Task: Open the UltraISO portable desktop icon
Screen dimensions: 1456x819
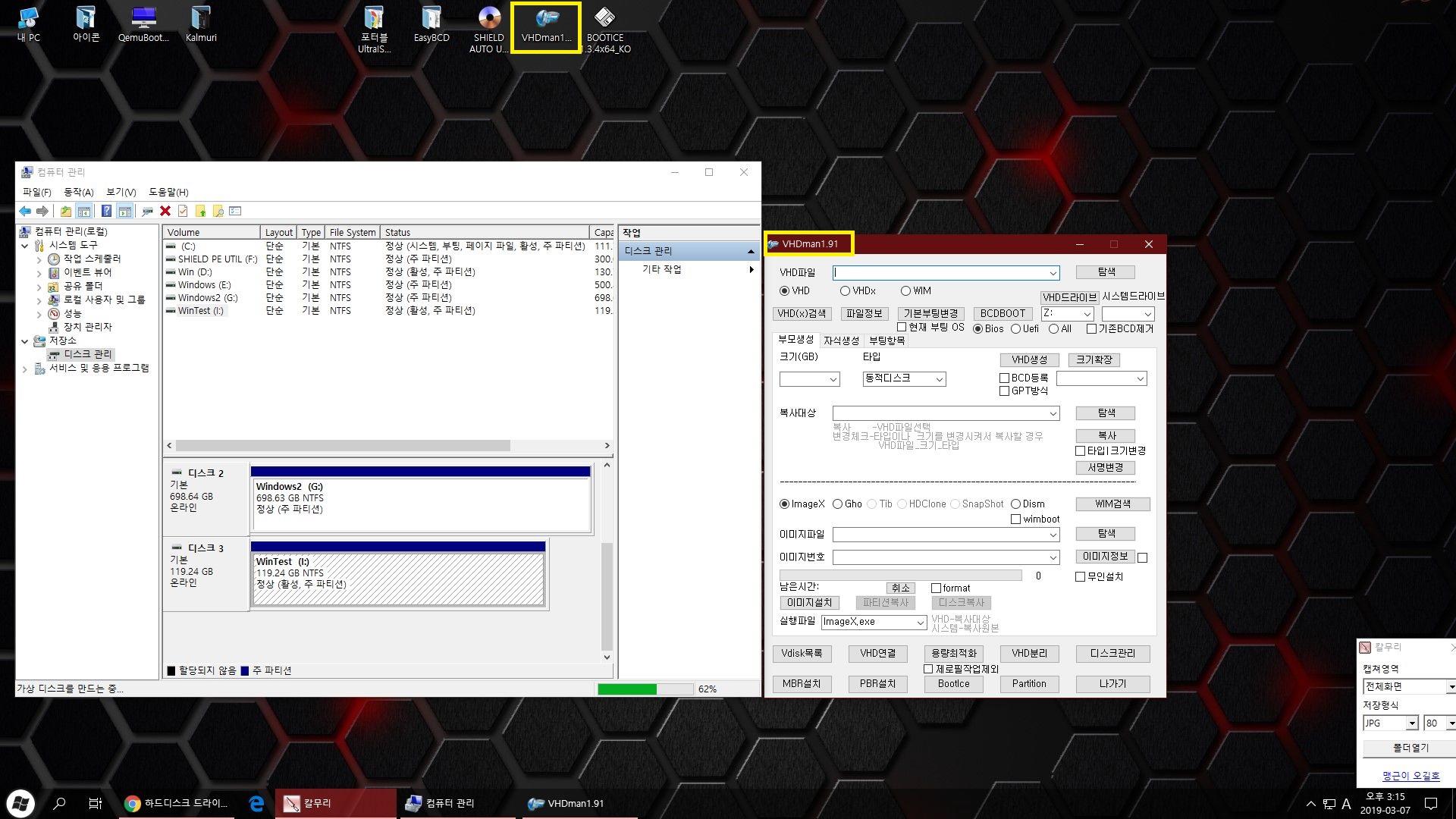Action: (x=374, y=30)
